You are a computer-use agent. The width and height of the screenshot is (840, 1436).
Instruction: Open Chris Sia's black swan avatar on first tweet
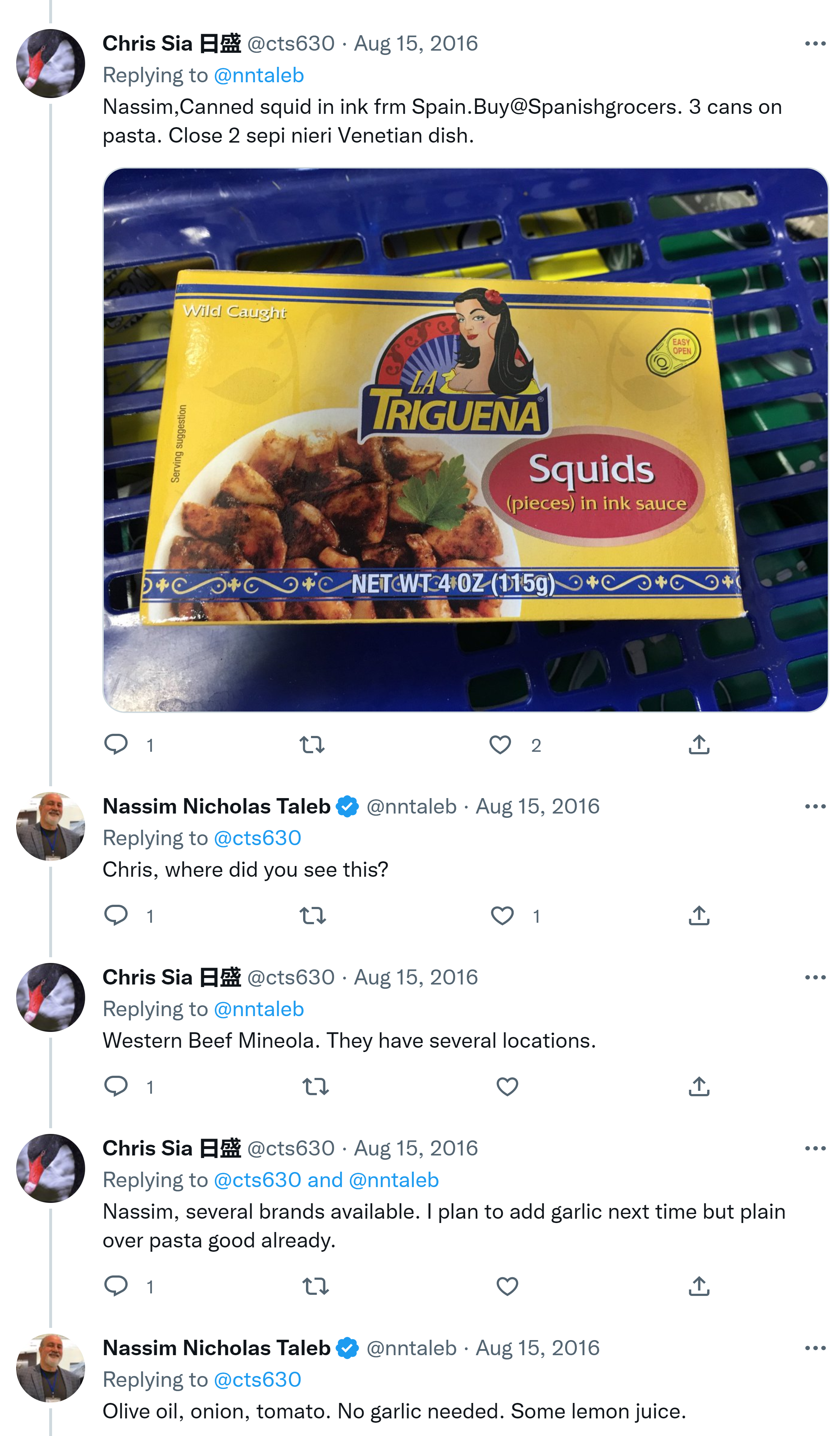point(51,63)
